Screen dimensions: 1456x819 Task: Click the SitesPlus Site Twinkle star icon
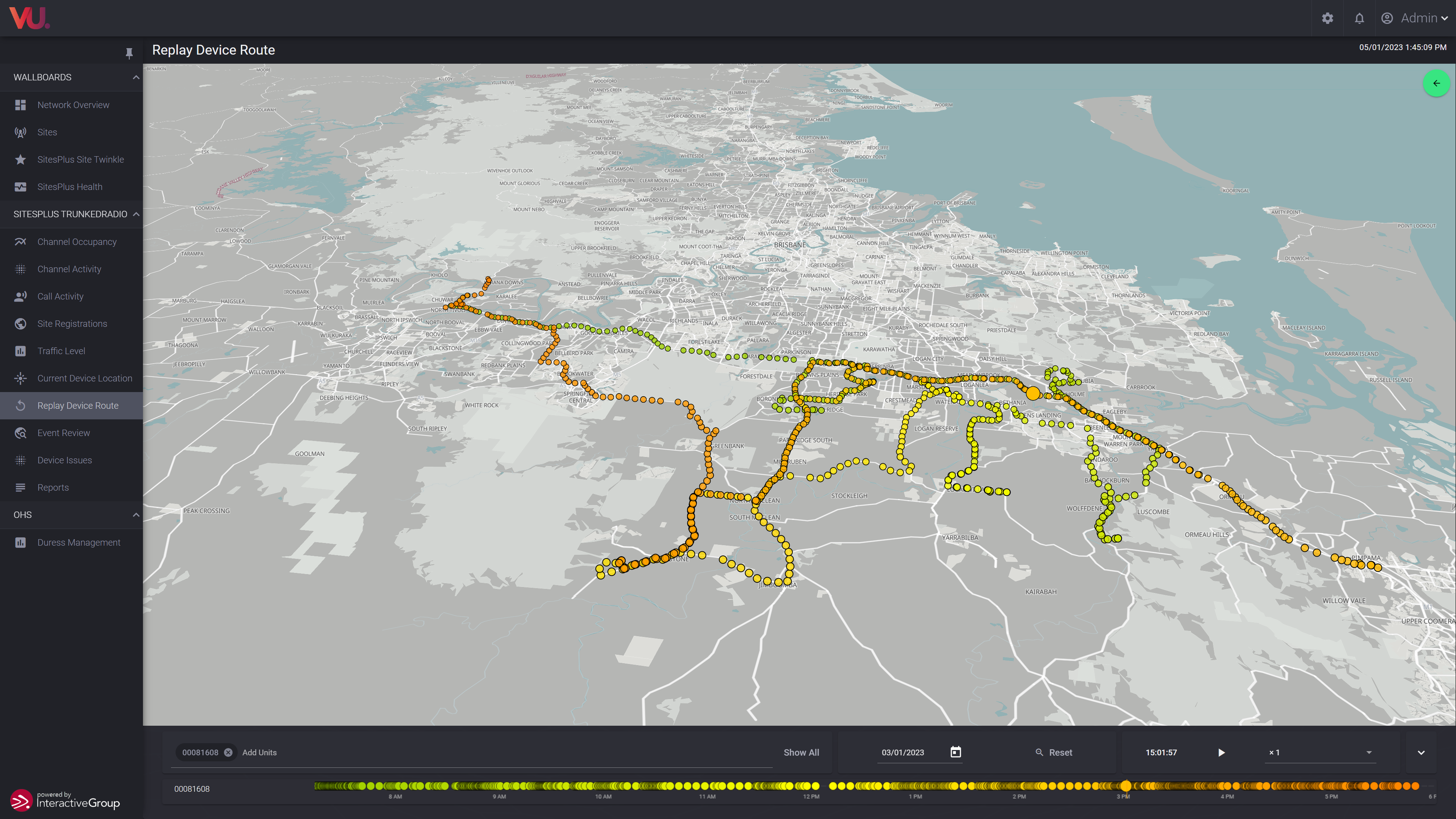pos(20,159)
